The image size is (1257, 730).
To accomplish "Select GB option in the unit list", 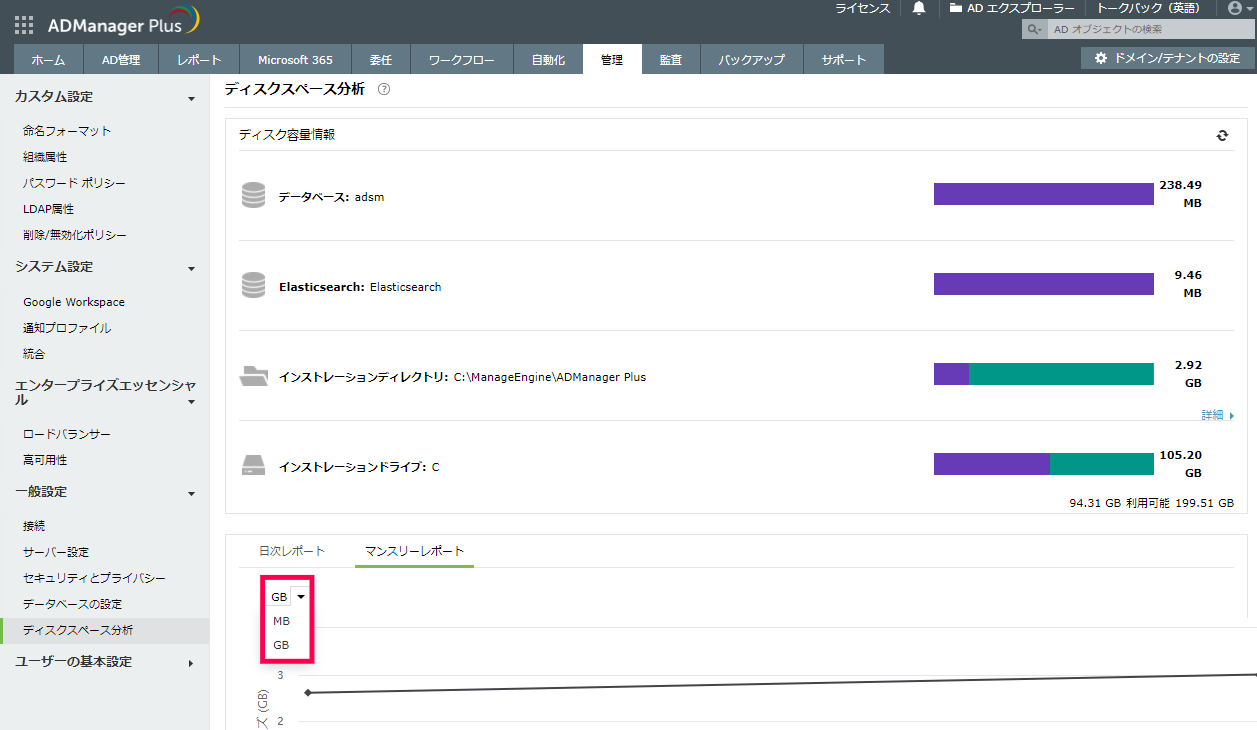I will click(282, 645).
